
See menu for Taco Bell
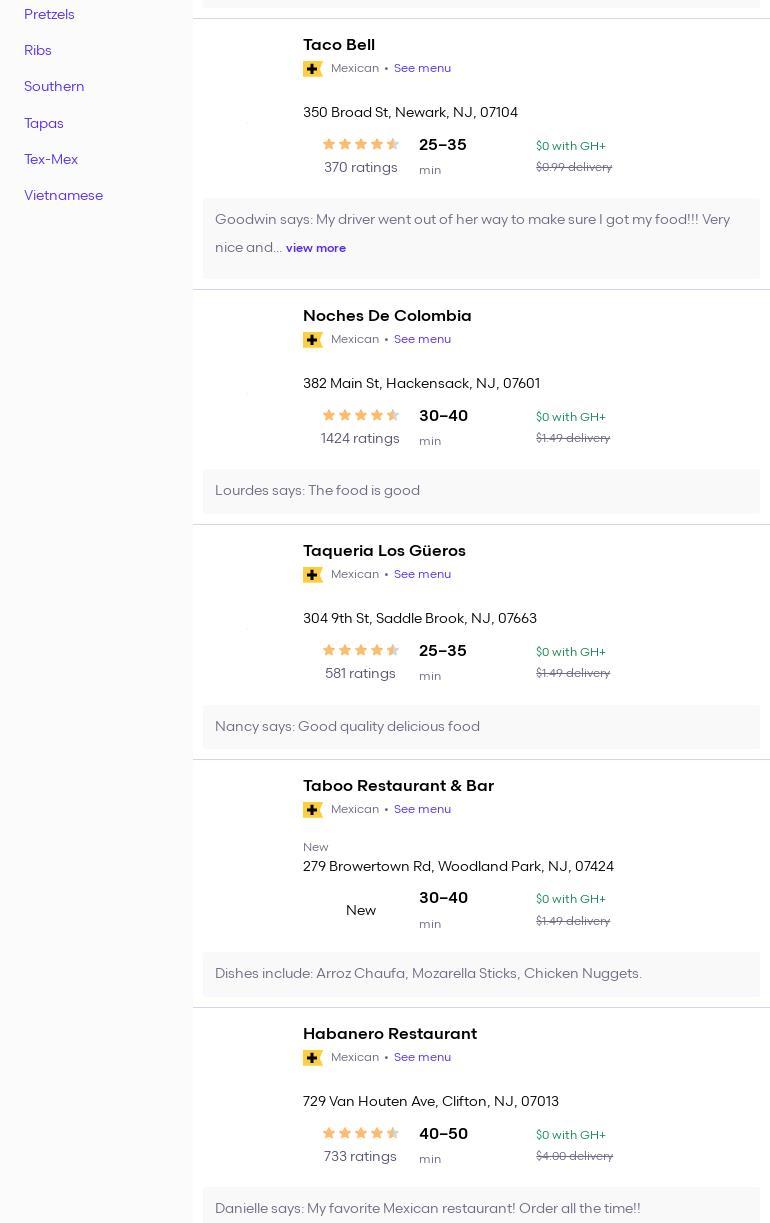(x=422, y=69)
